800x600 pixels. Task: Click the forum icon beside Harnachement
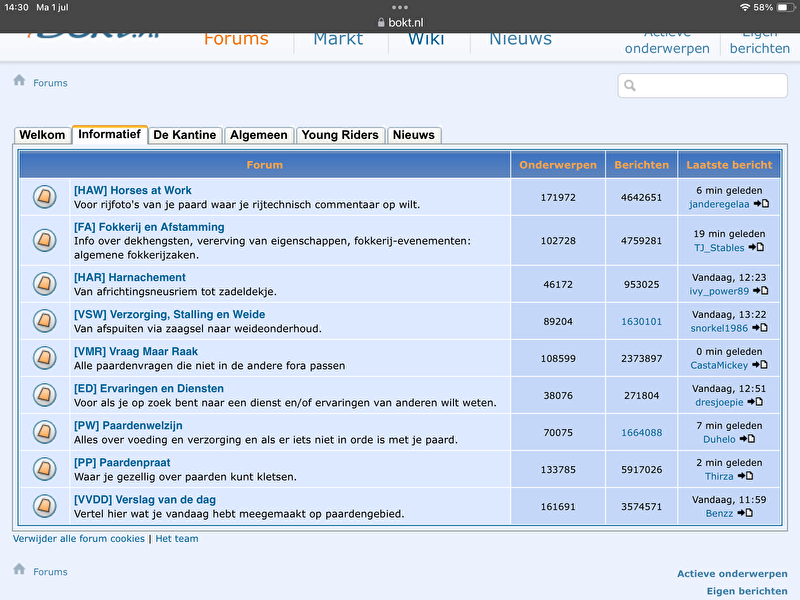pyautogui.click(x=44, y=284)
